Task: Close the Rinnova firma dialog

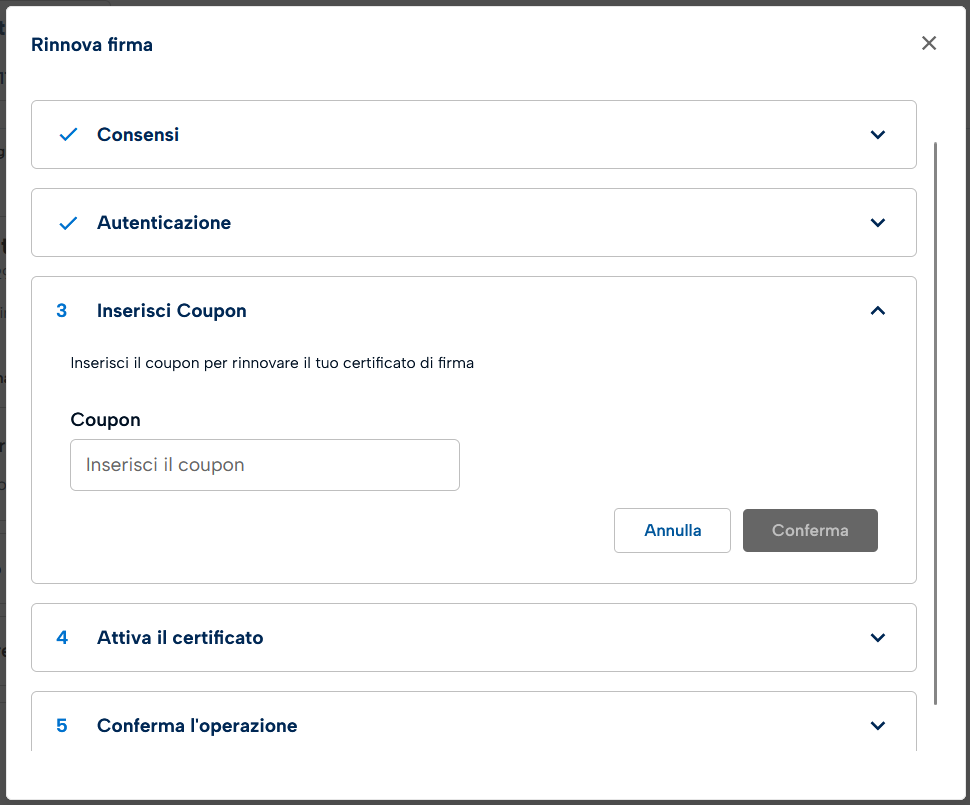Action: pyautogui.click(x=929, y=43)
